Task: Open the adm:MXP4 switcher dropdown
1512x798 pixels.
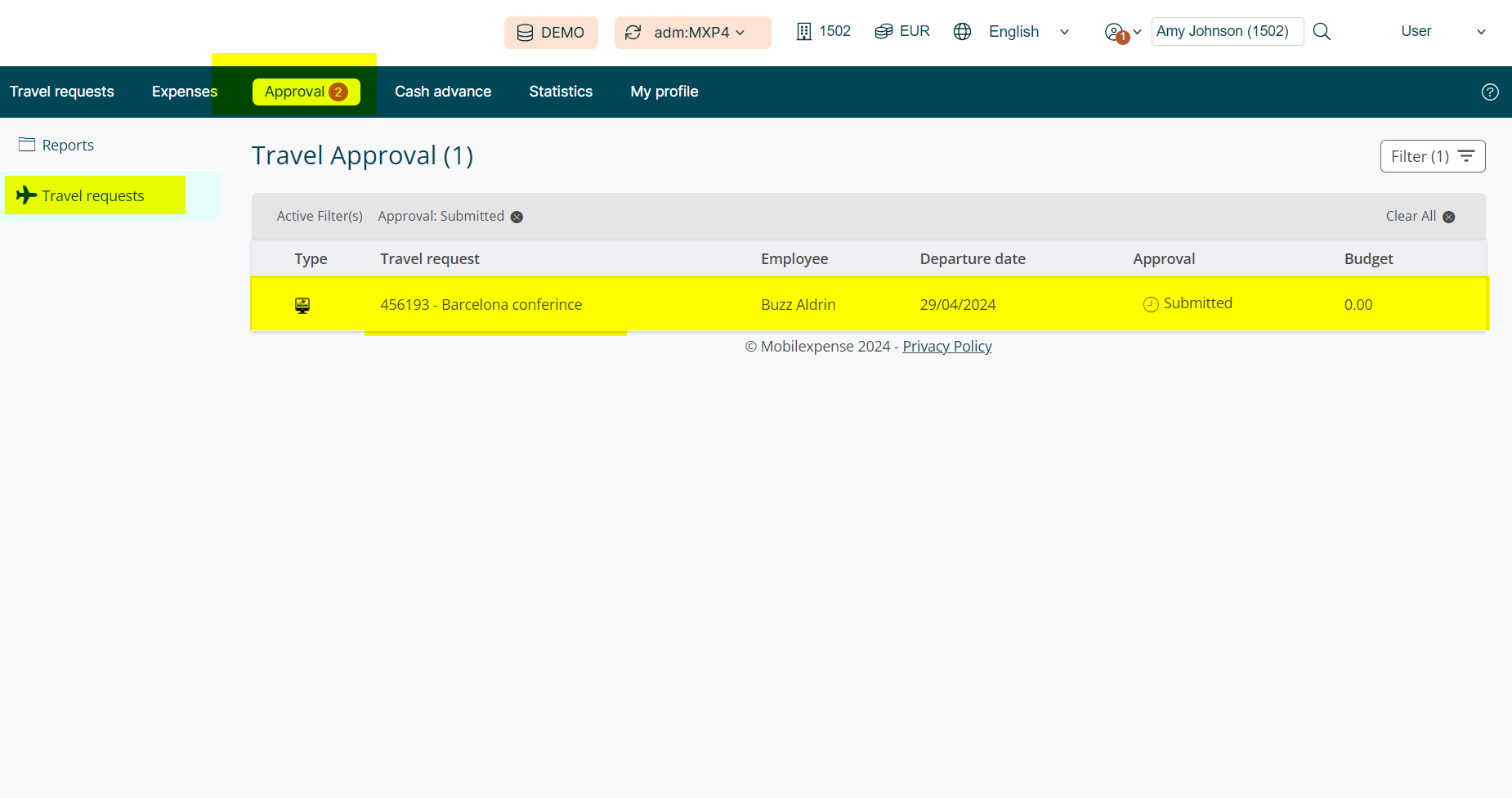Action: click(x=692, y=33)
